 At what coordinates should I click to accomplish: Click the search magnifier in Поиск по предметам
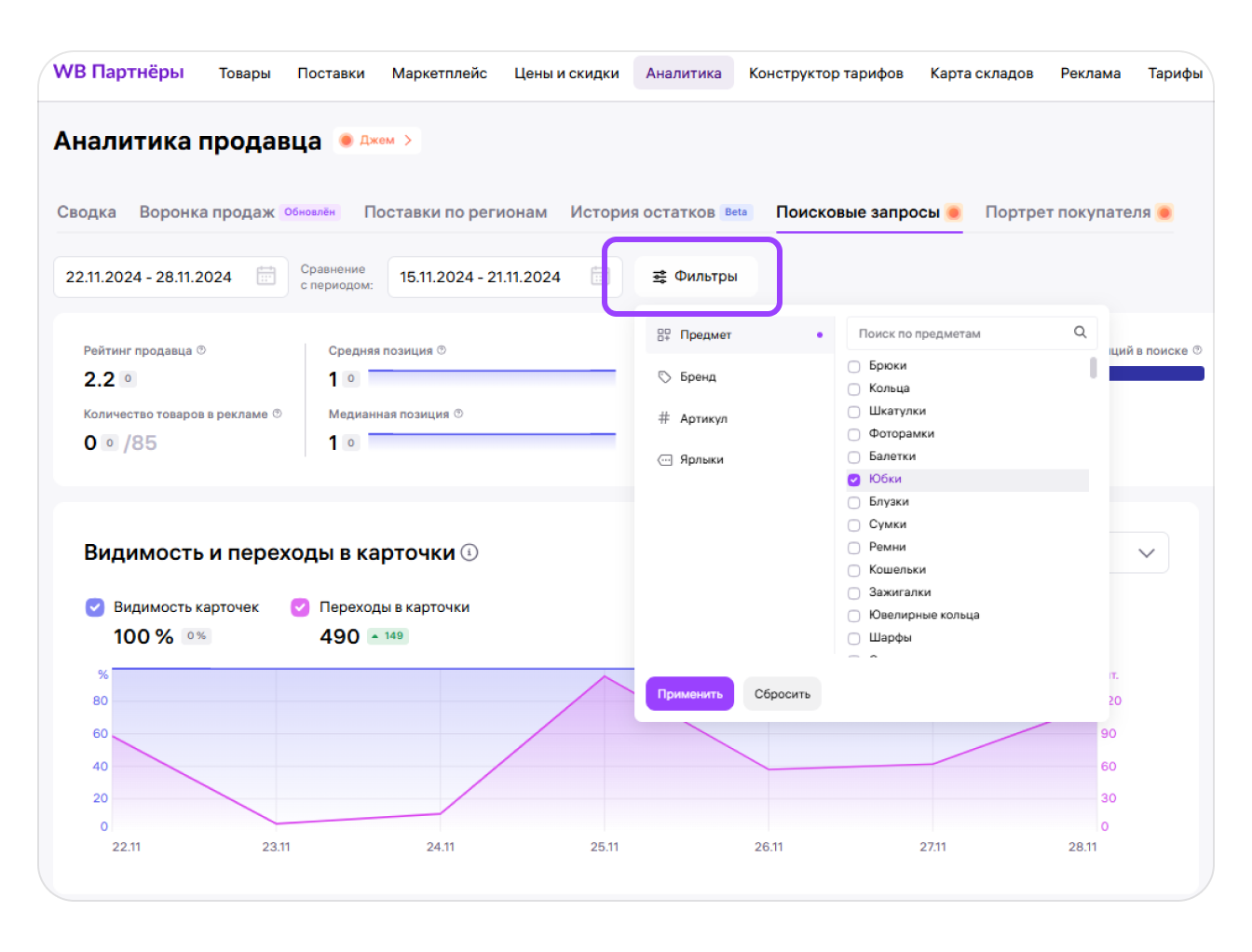[x=1080, y=332]
